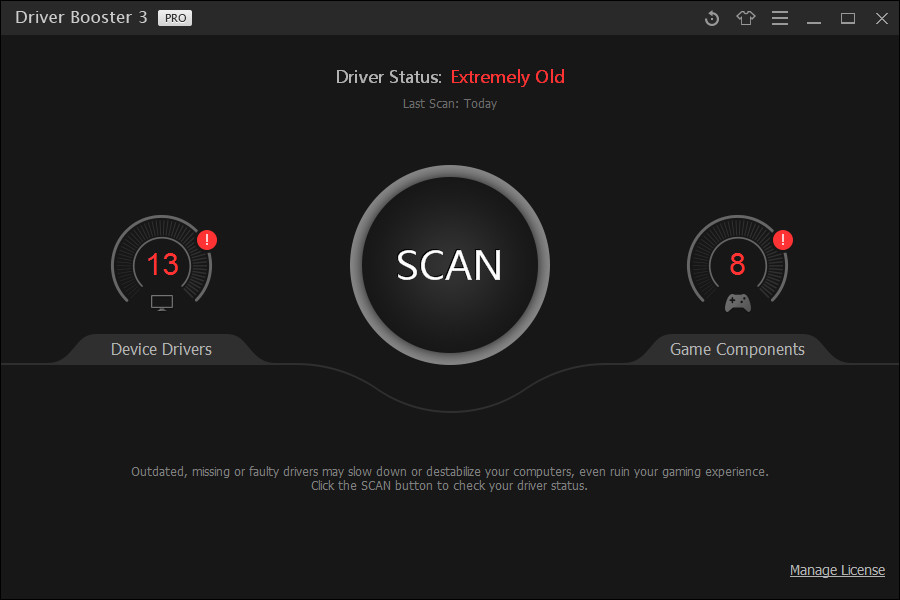Image resolution: width=900 pixels, height=600 pixels.
Task: Minimize the Driver Booster window
Action: pyautogui.click(x=813, y=18)
